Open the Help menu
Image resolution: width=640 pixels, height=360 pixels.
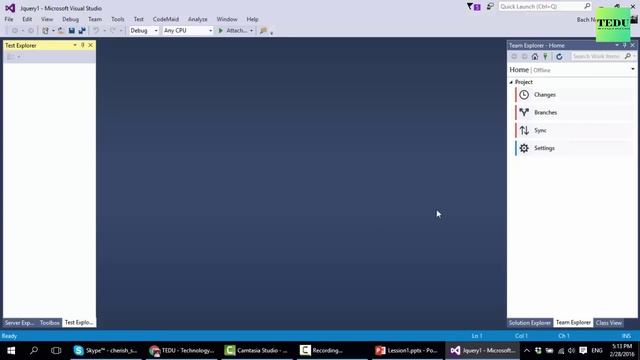pyautogui.click(x=252, y=19)
